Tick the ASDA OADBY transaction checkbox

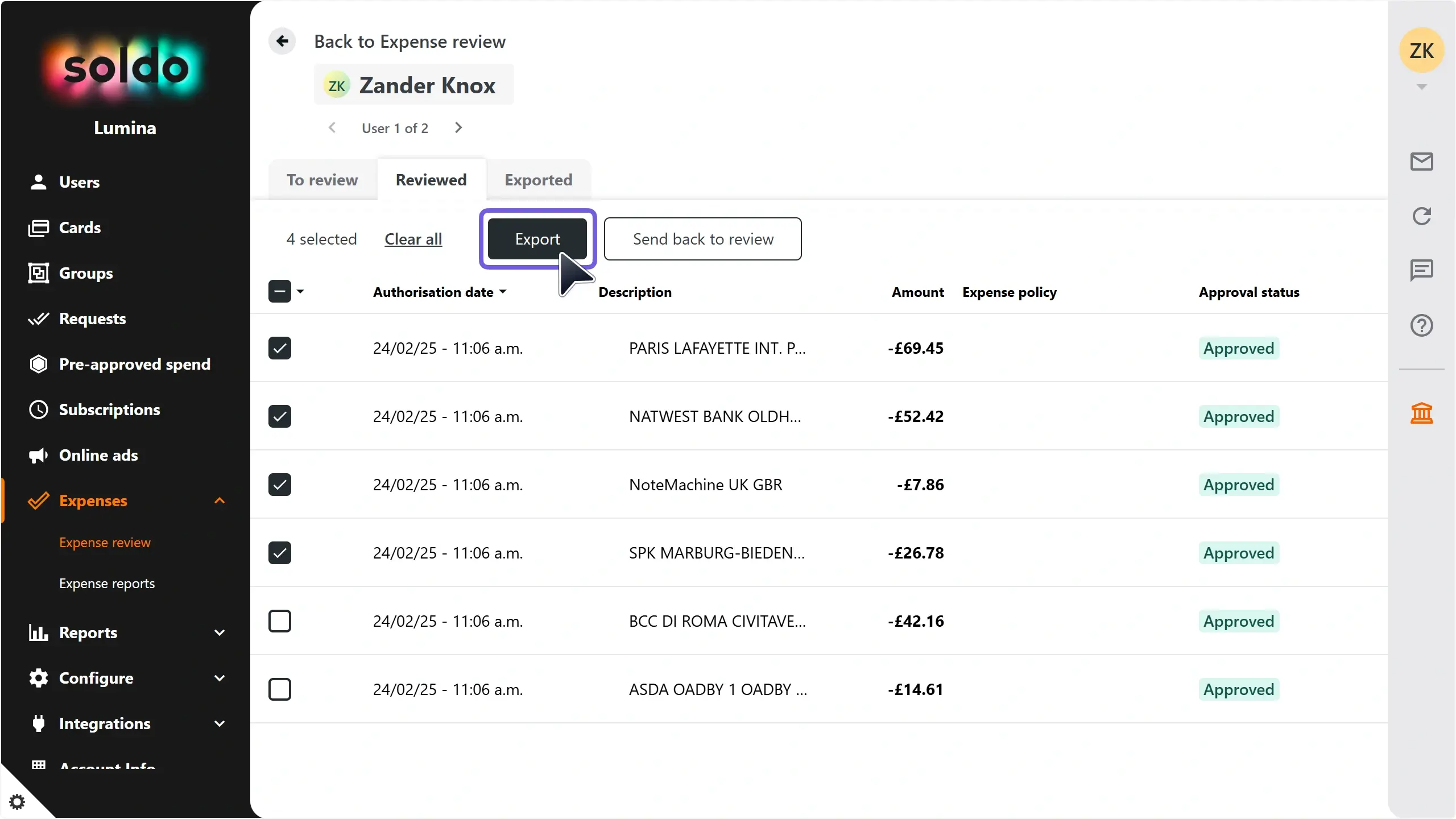pos(280,689)
